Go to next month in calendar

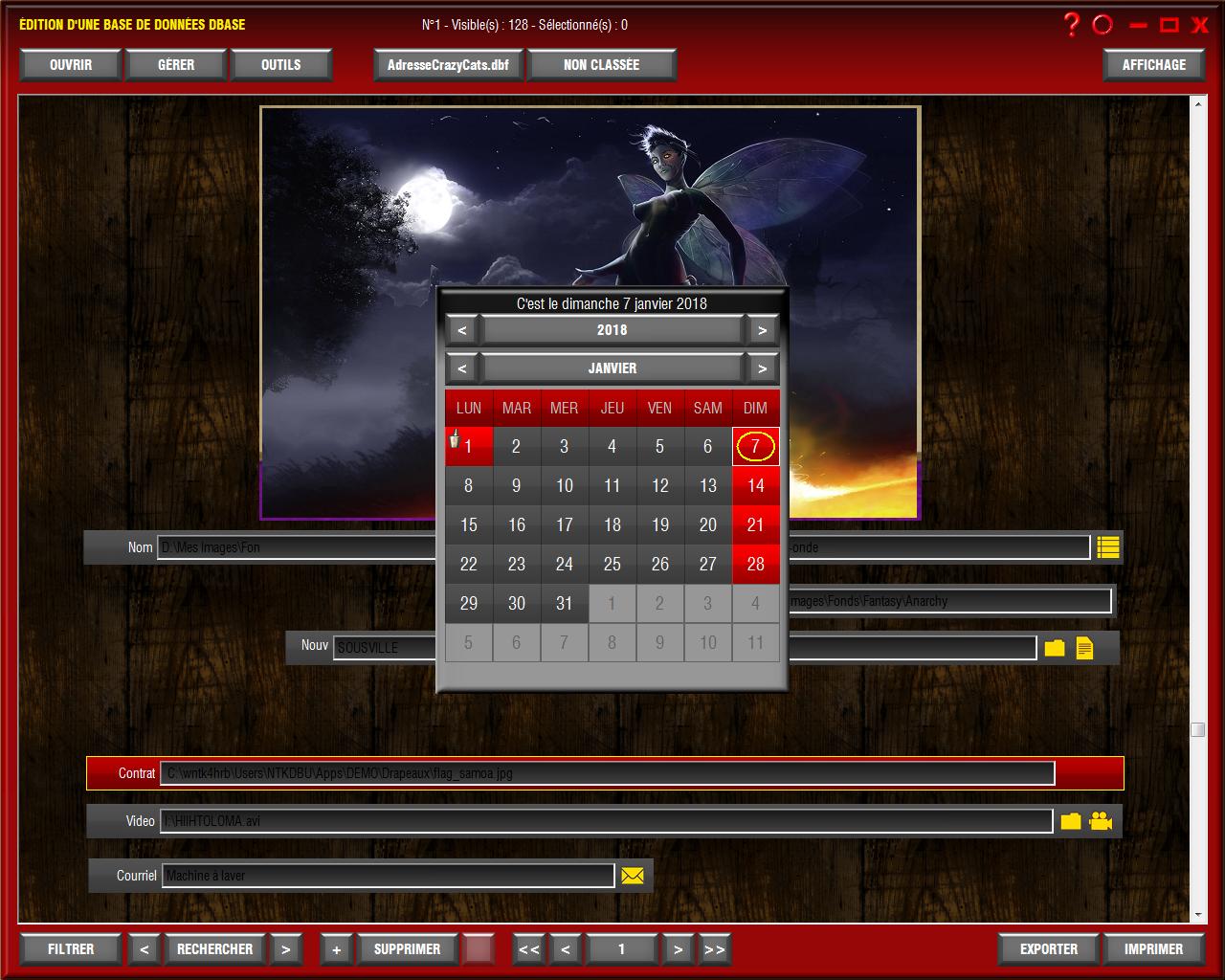[762, 368]
